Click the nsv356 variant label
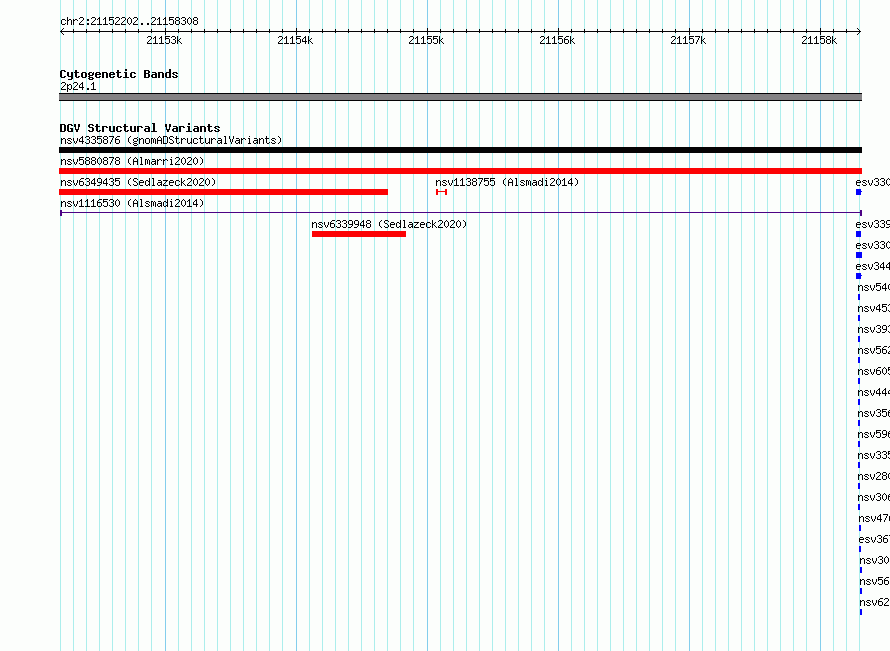This screenshot has width=890, height=651. click(x=874, y=413)
